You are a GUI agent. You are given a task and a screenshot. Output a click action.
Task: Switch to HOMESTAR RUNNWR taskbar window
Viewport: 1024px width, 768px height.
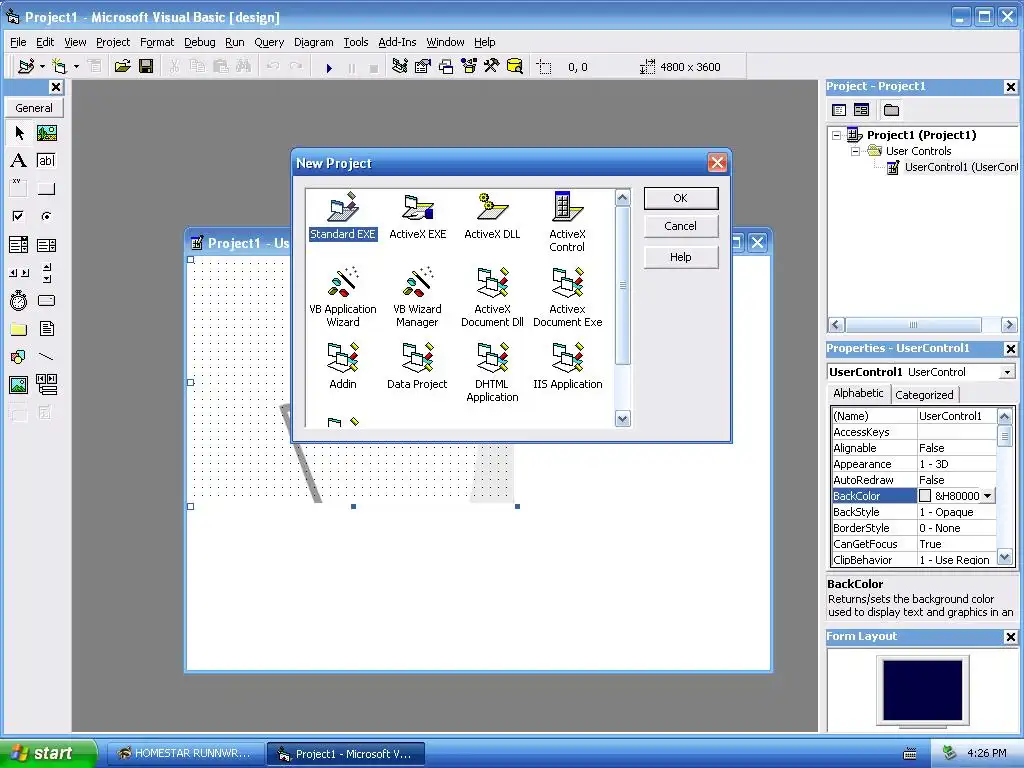(x=185, y=754)
